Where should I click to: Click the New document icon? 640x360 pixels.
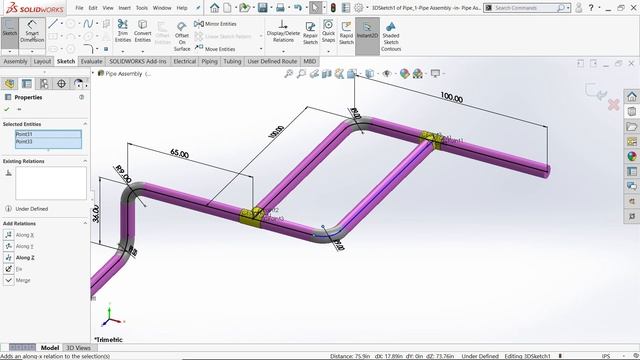[227, 8]
